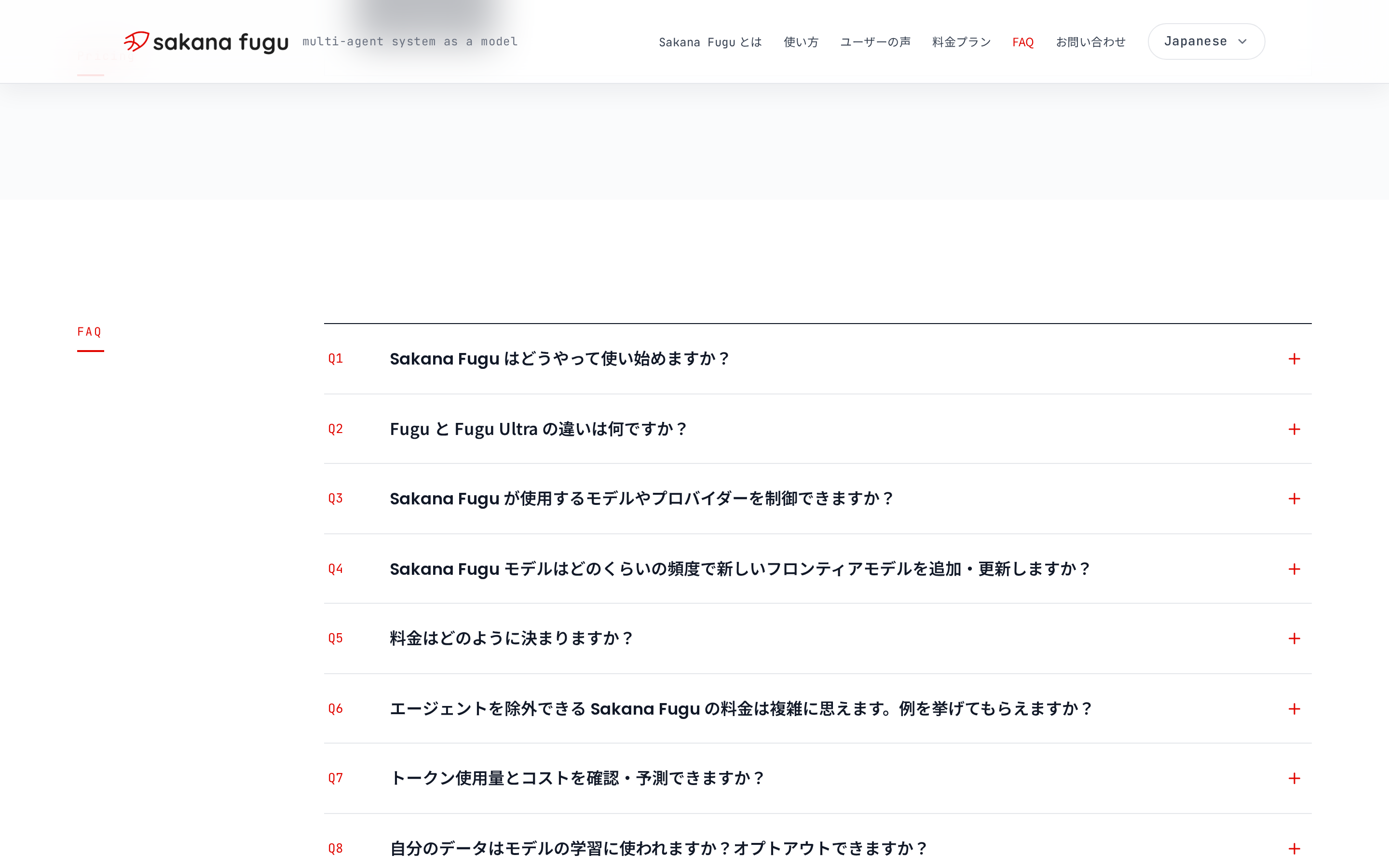This screenshot has width=1389, height=868.
Task: Click the Q6 number label
Action: 335,709
